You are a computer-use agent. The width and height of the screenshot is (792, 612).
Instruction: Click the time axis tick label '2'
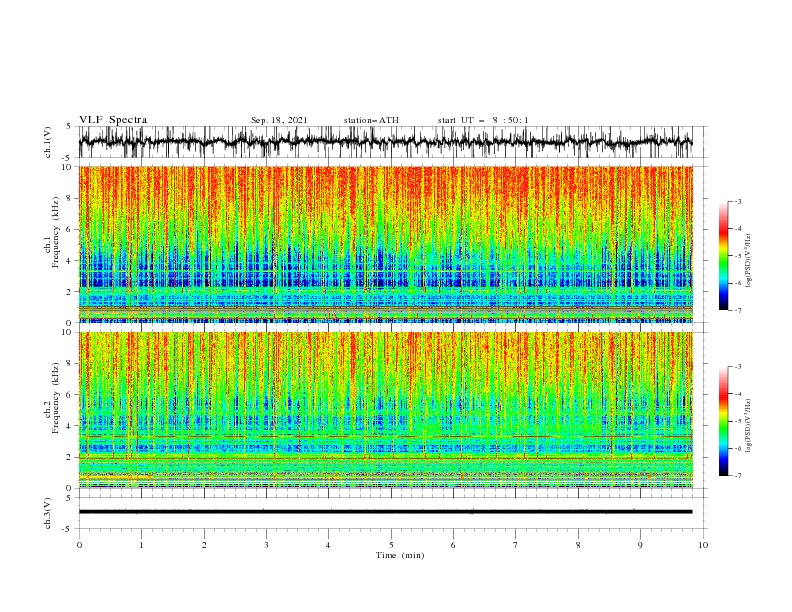click(204, 545)
